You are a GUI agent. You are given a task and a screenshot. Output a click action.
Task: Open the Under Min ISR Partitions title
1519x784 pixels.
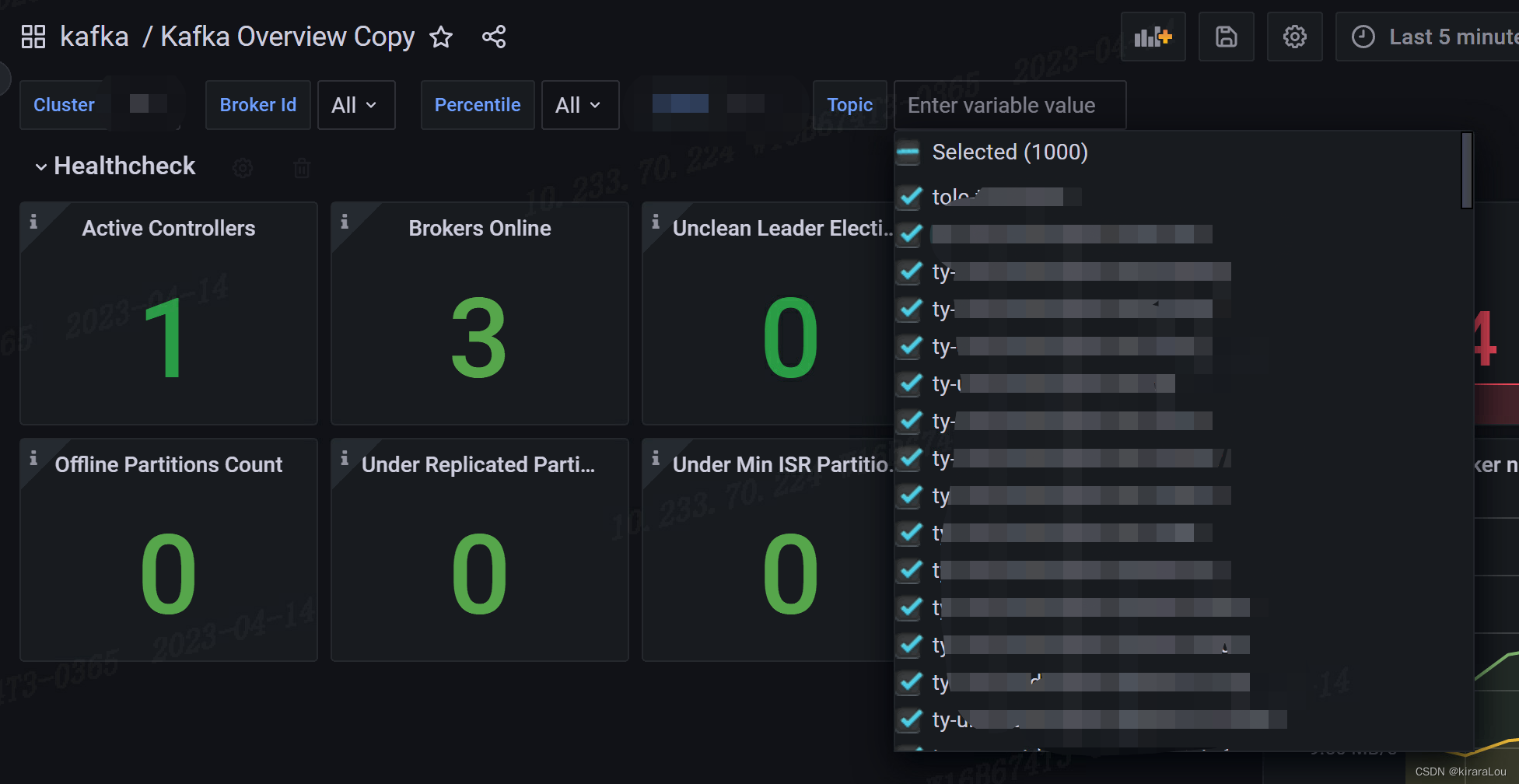click(x=782, y=464)
